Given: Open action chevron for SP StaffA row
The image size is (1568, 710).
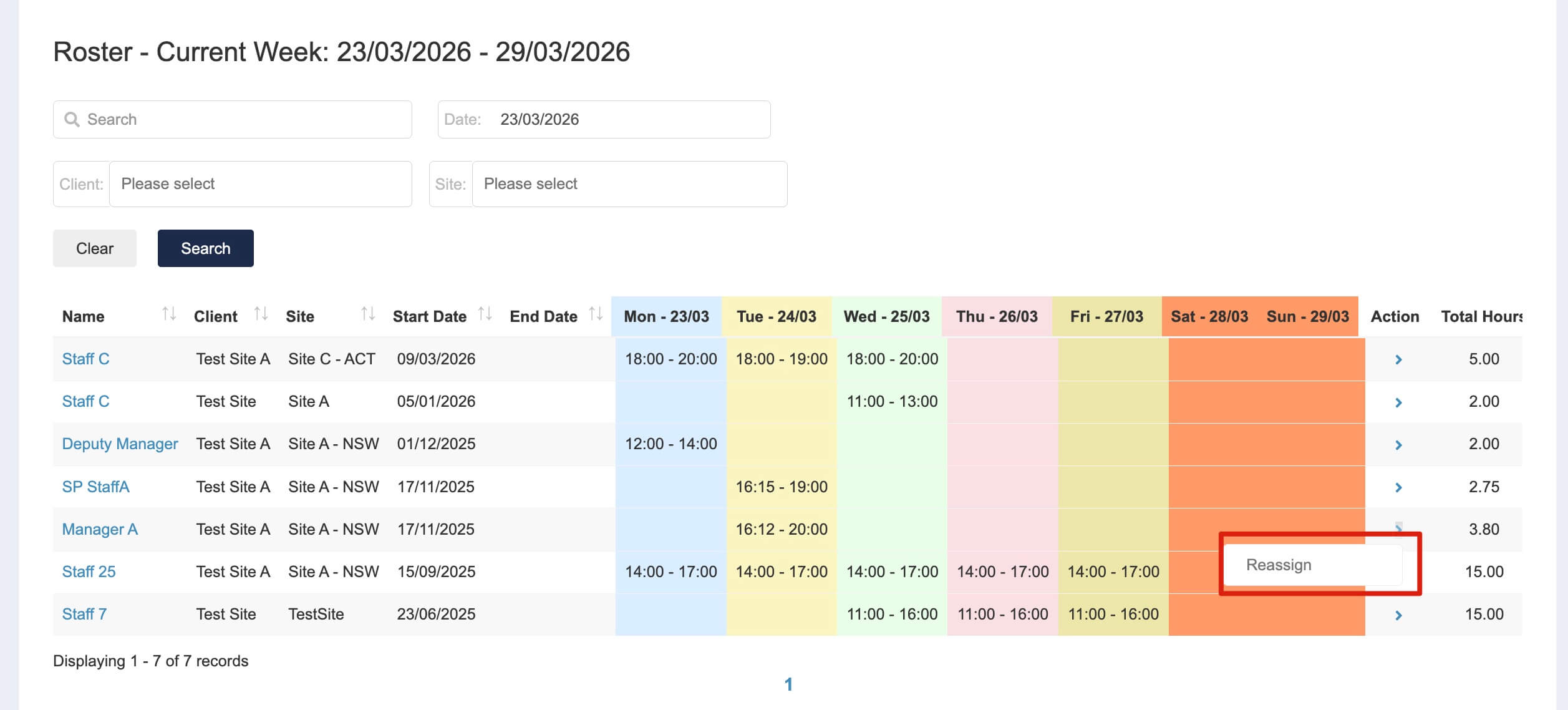Looking at the screenshot, I should tap(1398, 487).
